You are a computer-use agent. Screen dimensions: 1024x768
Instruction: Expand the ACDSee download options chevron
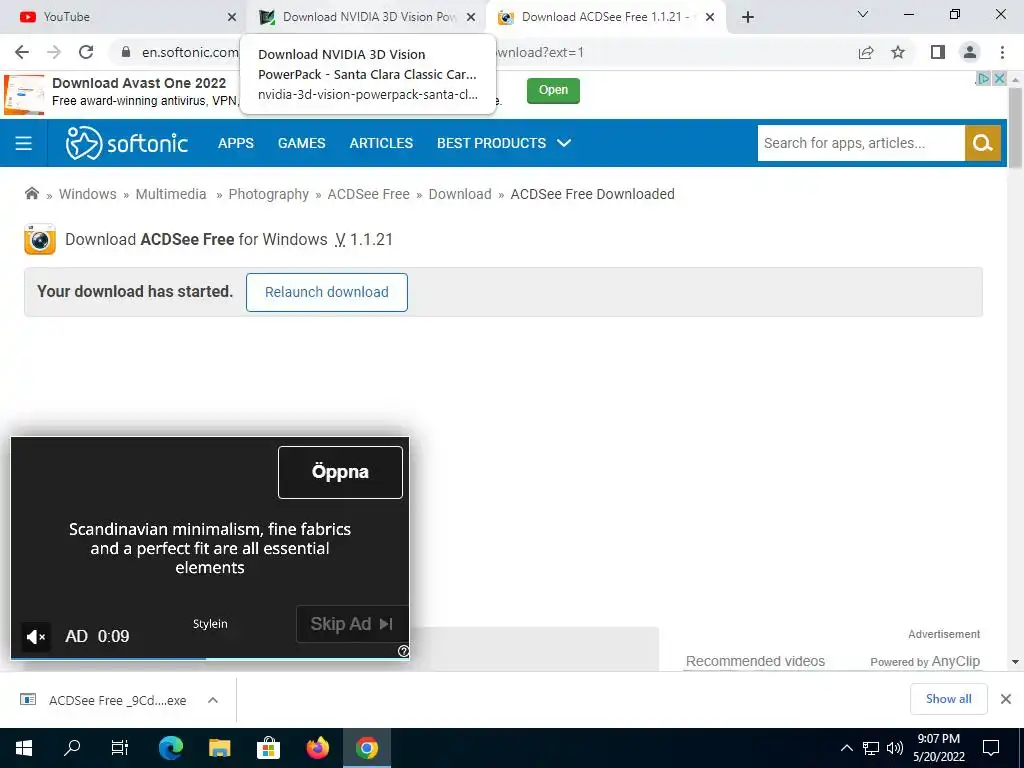(x=212, y=700)
